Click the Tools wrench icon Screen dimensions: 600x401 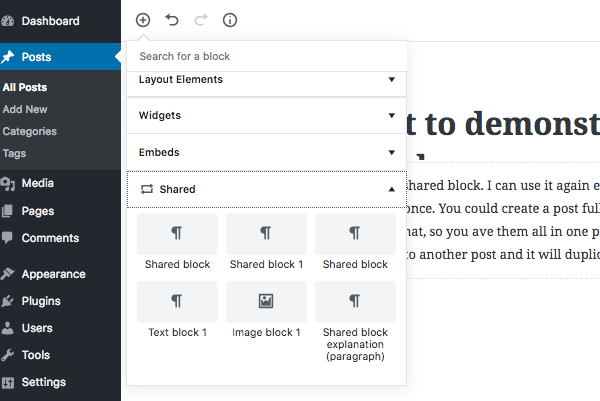[x=7, y=355]
